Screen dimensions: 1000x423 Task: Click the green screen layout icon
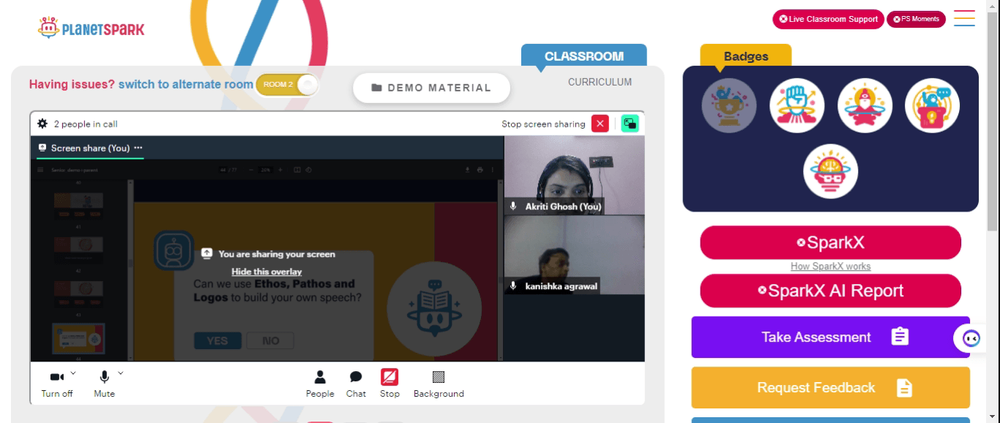click(630, 124)
